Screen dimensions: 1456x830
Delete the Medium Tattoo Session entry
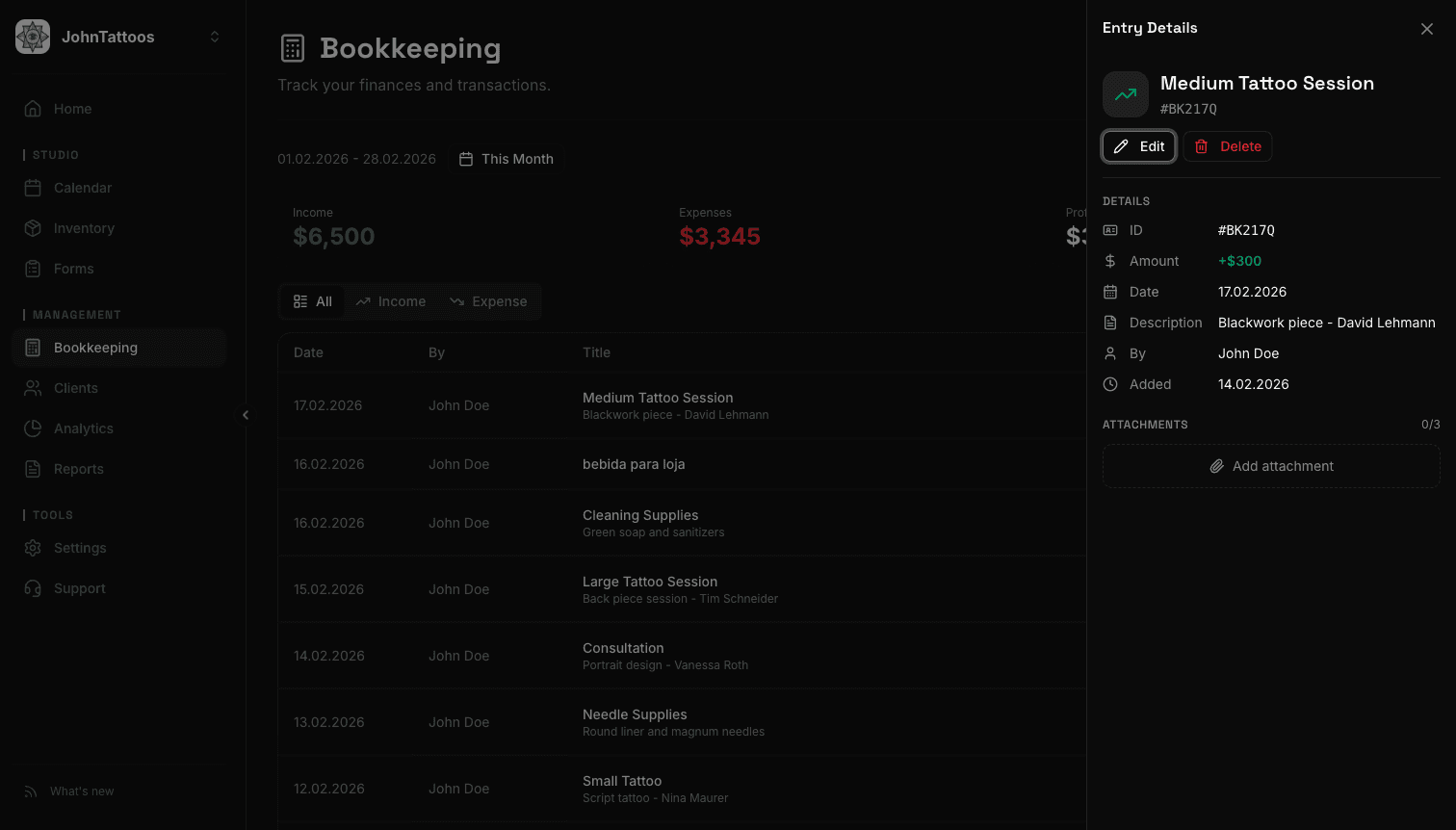[x=1227, y=145]
